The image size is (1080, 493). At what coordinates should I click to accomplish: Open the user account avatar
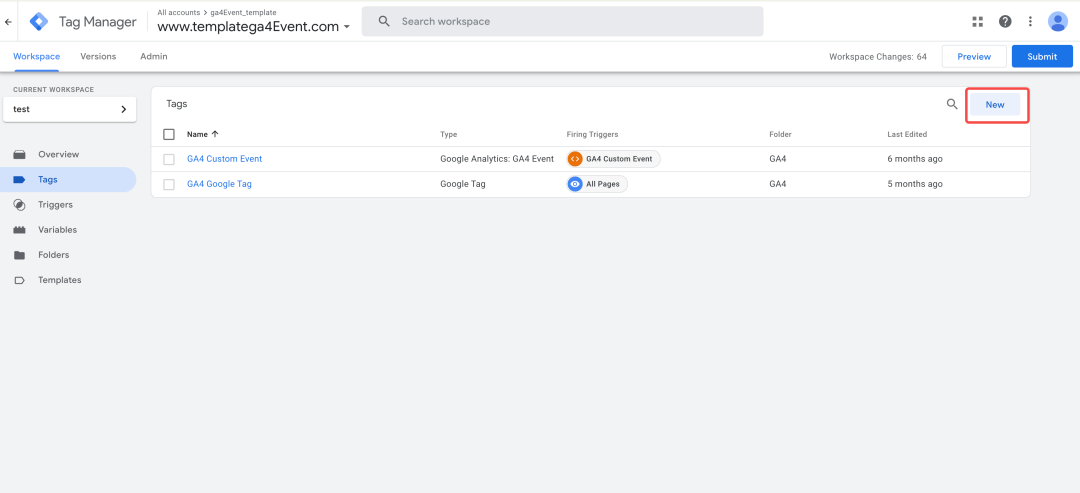[x=1058, y=21]
